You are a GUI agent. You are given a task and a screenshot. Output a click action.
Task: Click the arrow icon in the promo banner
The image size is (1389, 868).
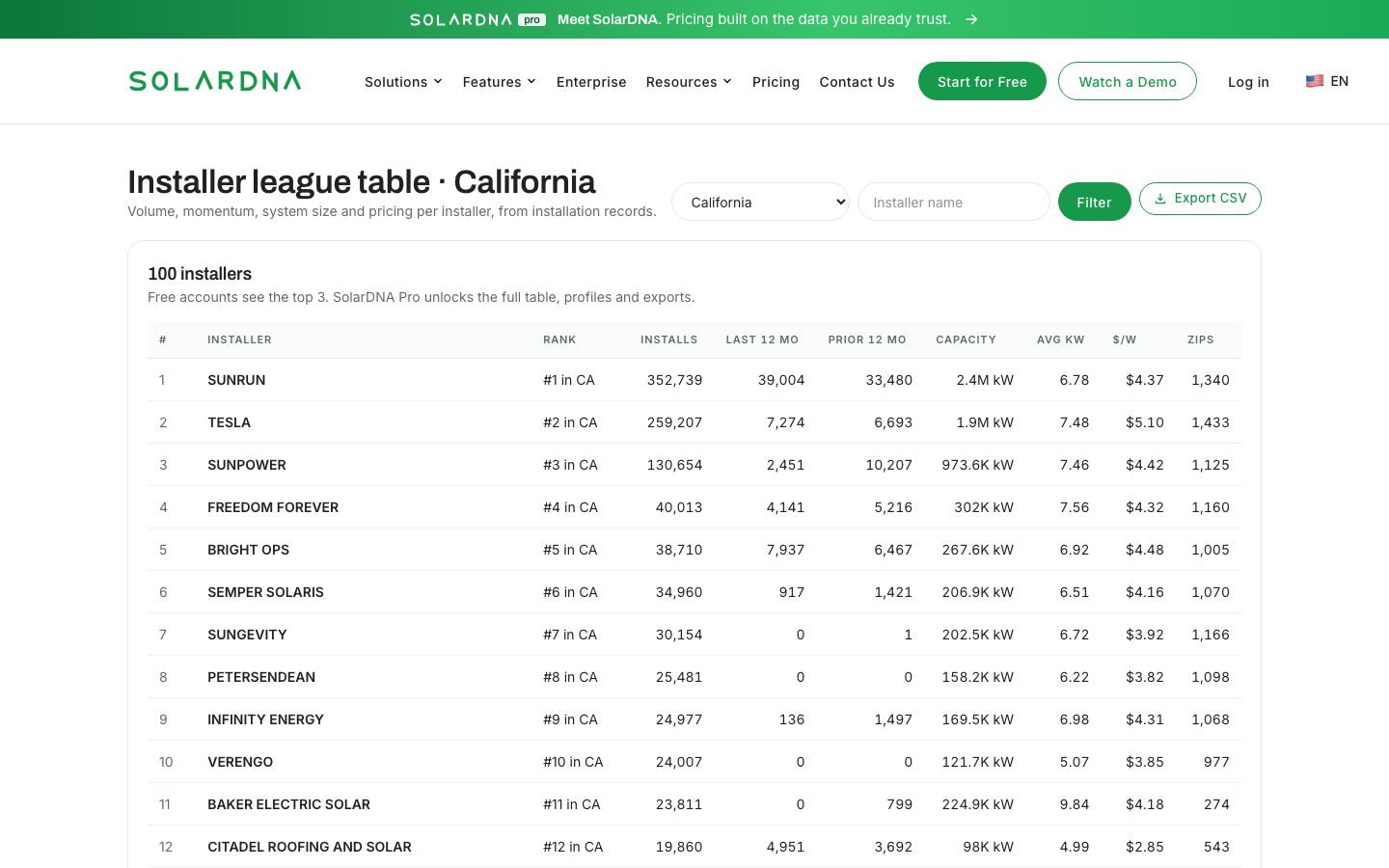coord(971,19)
